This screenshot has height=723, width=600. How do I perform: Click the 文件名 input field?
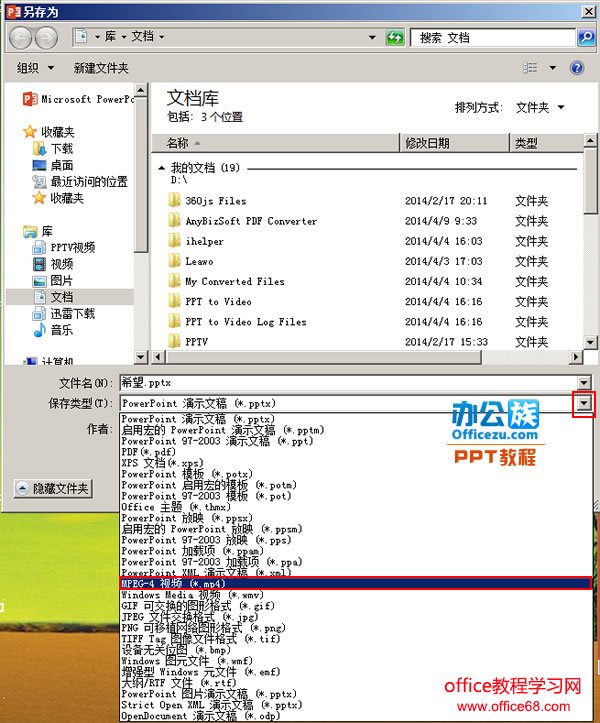point(348,383)
